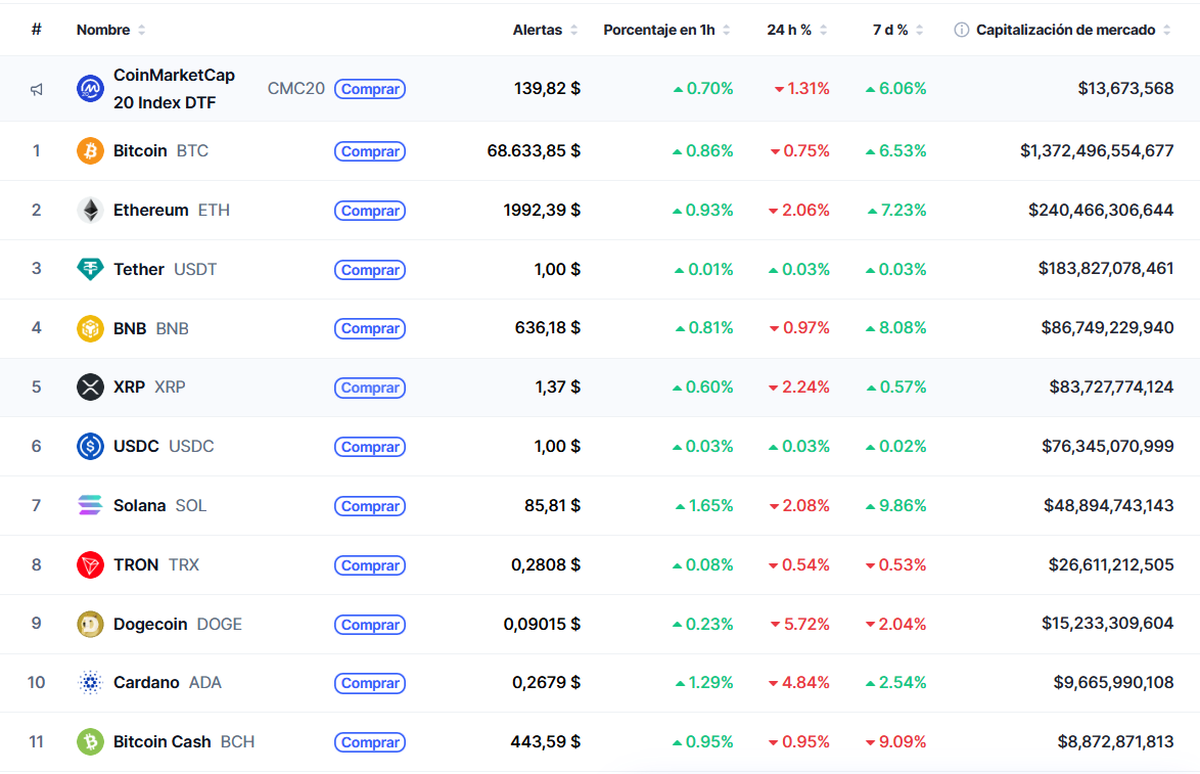Click the Cardano dotted logo icon
This screenshot has height=774, width=1200.
tap(90, 683)
